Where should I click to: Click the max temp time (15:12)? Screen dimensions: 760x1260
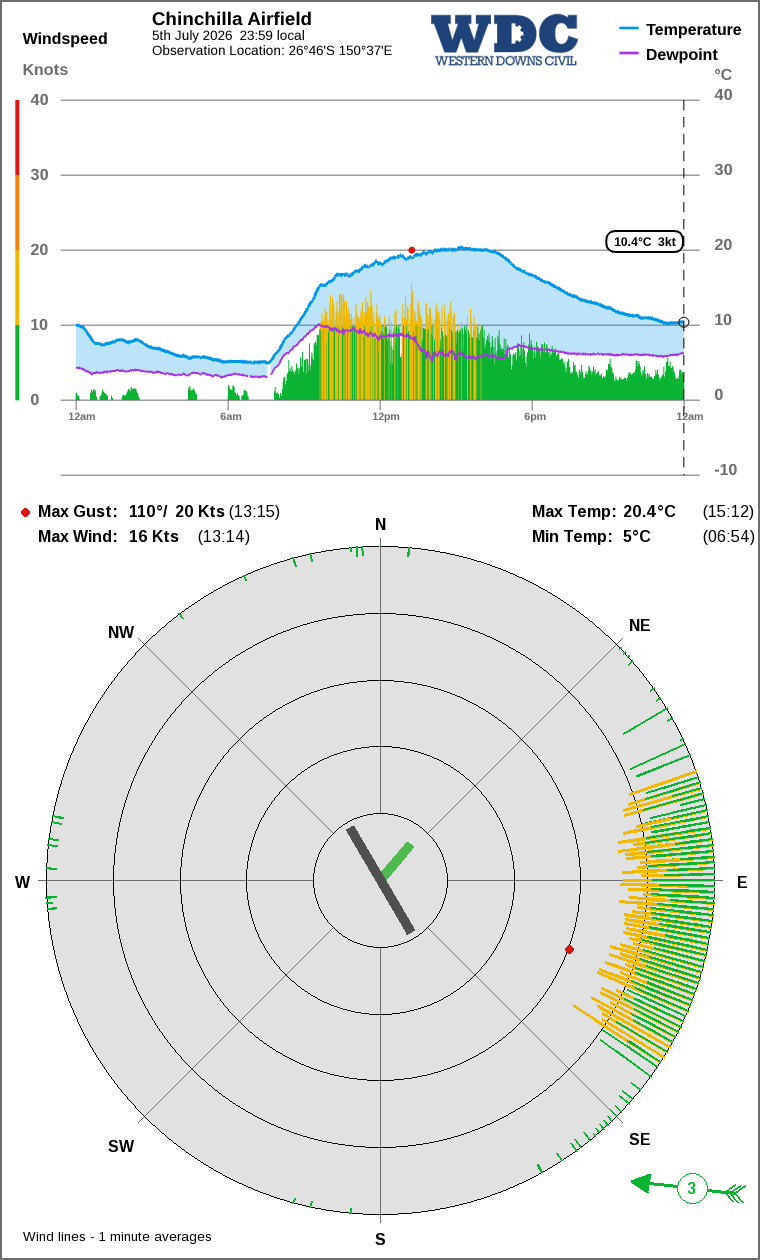tap(729, 511)
